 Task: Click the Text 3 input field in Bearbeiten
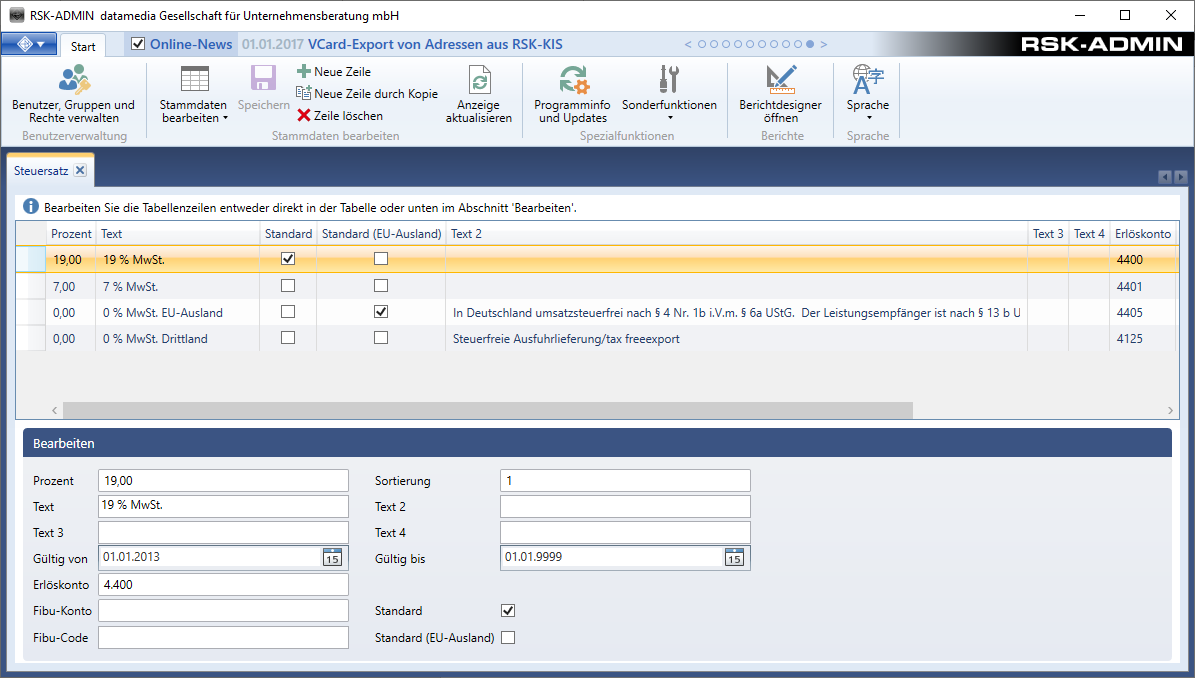click(223, 532)
